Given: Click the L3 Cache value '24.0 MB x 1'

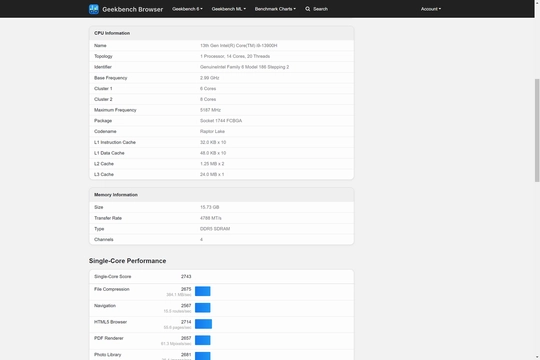Looking at the screenshot, I should click(x=212, y=174).
